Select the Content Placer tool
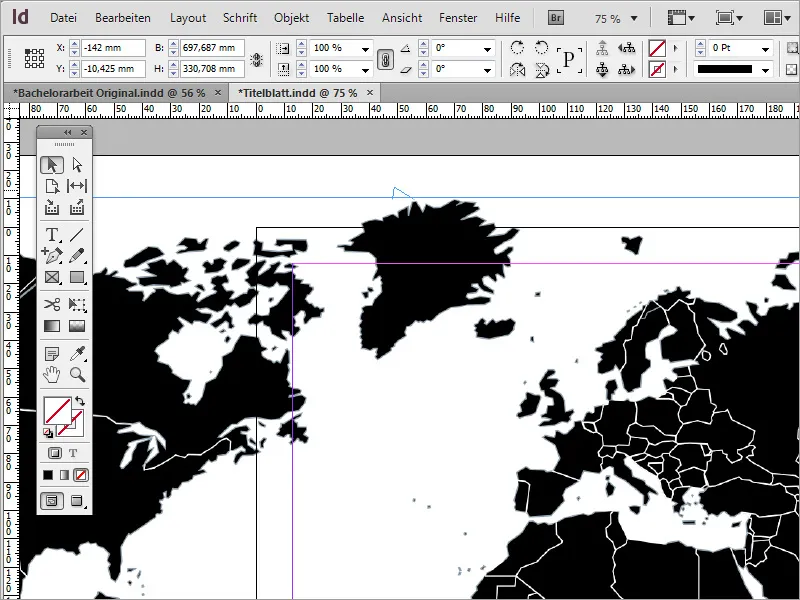 pyautogui.click(x=77, y=207)
